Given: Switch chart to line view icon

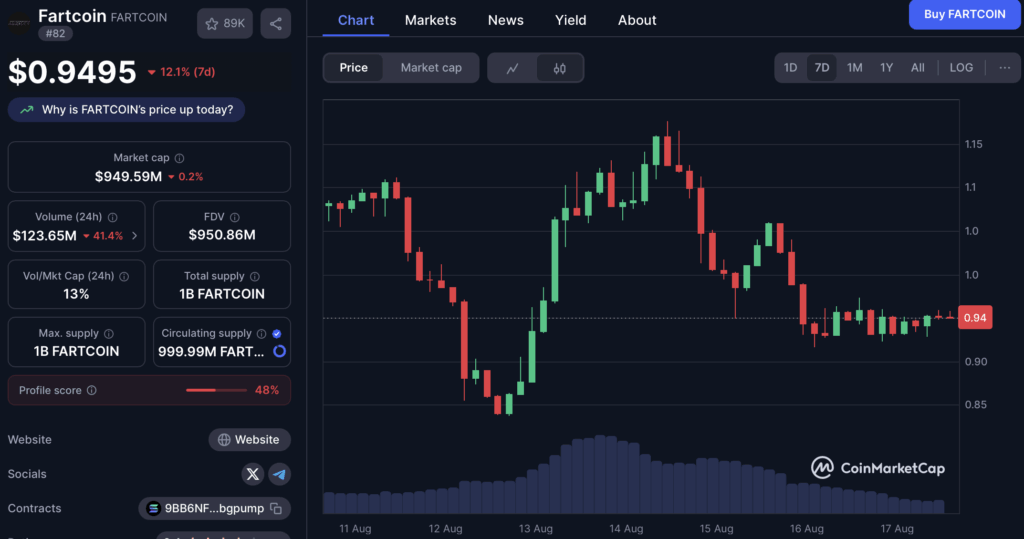Looking at the screenshot, I should click(x=513, y=68).
